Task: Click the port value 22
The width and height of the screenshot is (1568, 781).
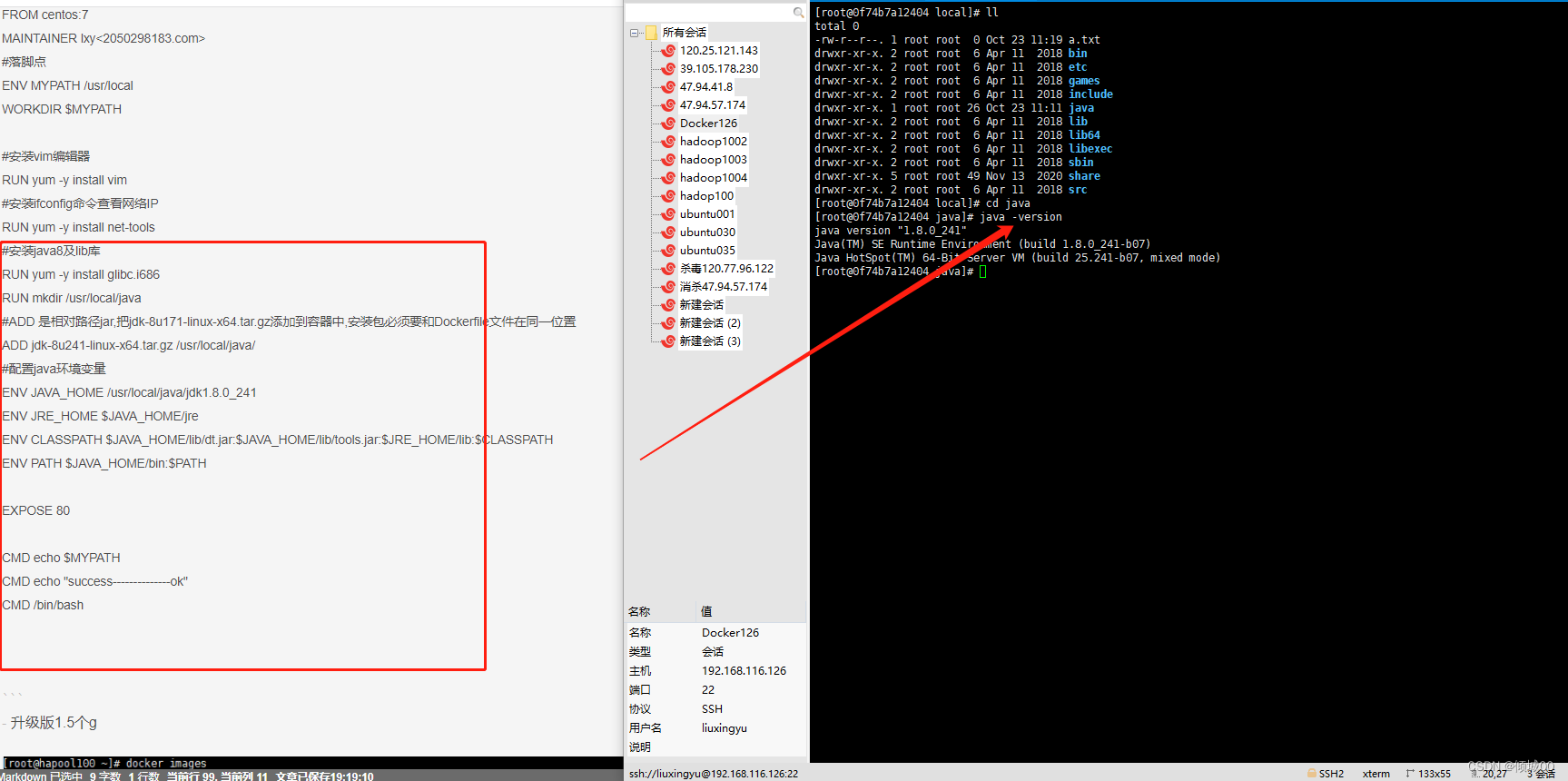Action: (x=708, y=690)
